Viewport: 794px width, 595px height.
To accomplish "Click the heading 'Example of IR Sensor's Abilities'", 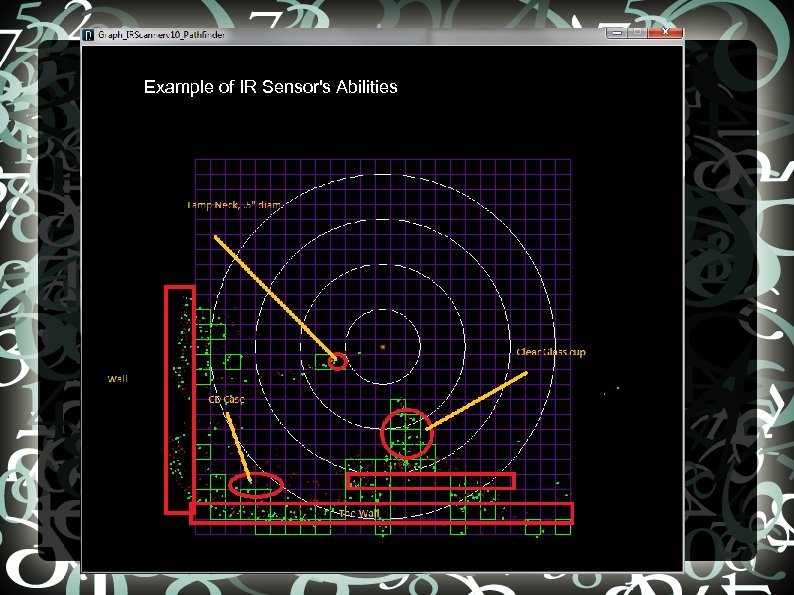I will tap(270, 87).
